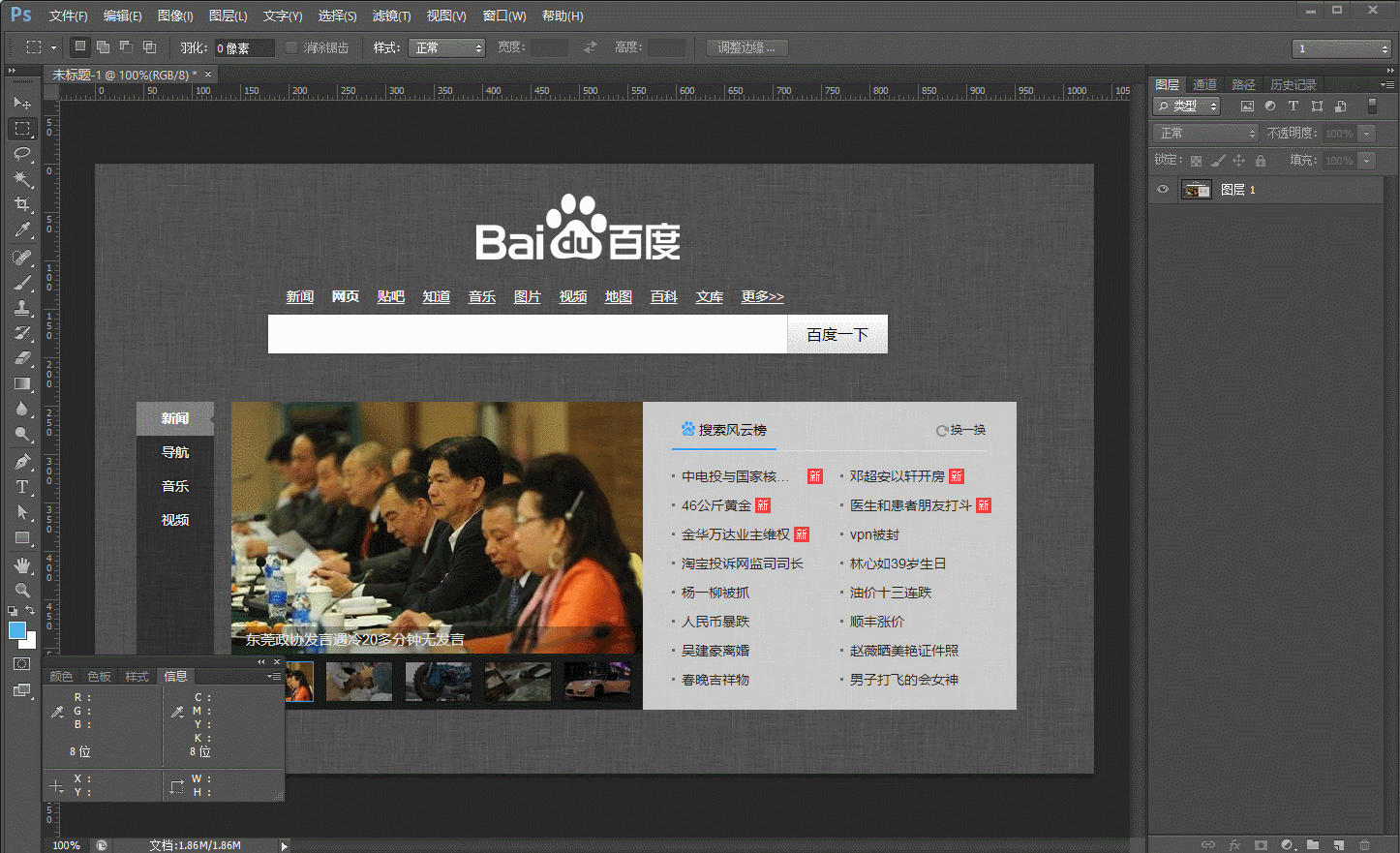Switch to the 历史记录 history tab
The image size is (1400, 853).
1293,84
